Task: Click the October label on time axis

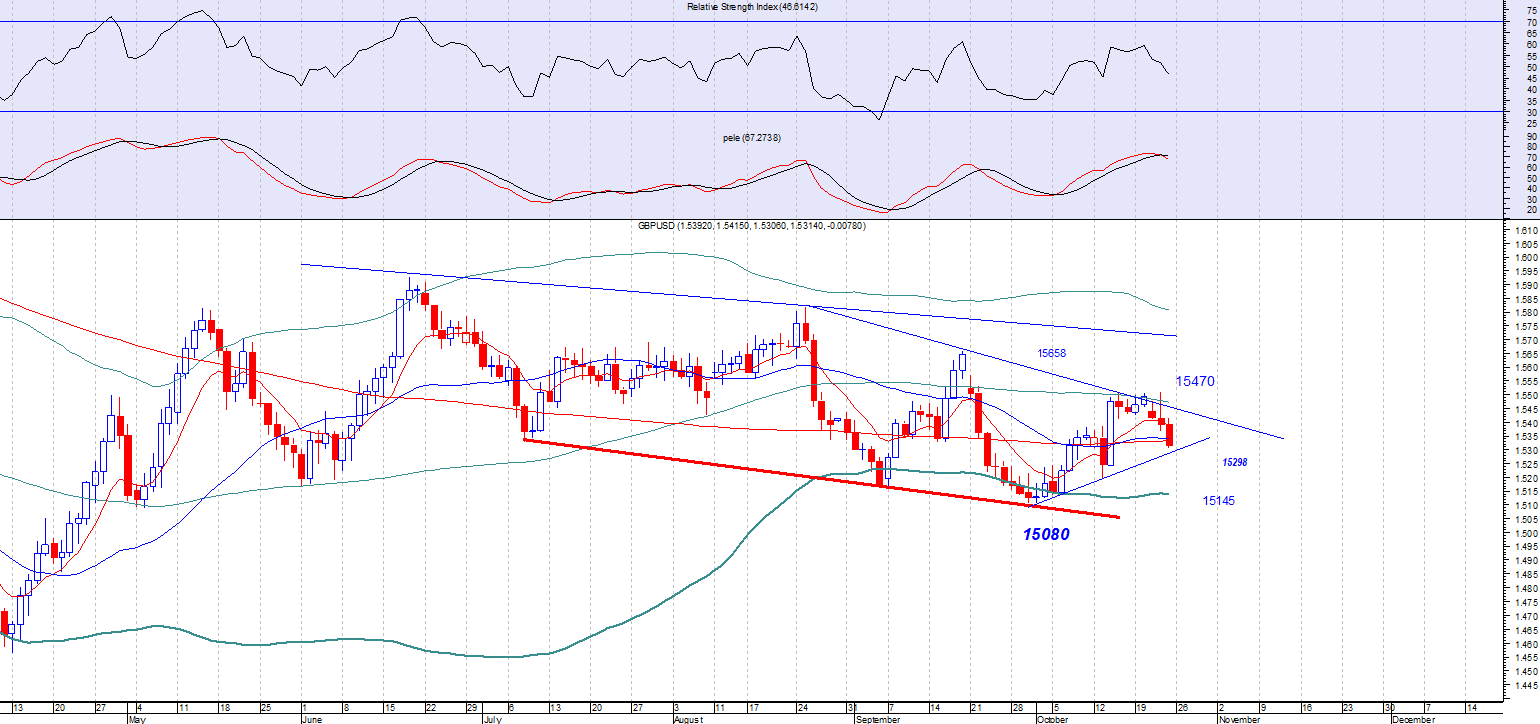Action: pos(1055,719)
